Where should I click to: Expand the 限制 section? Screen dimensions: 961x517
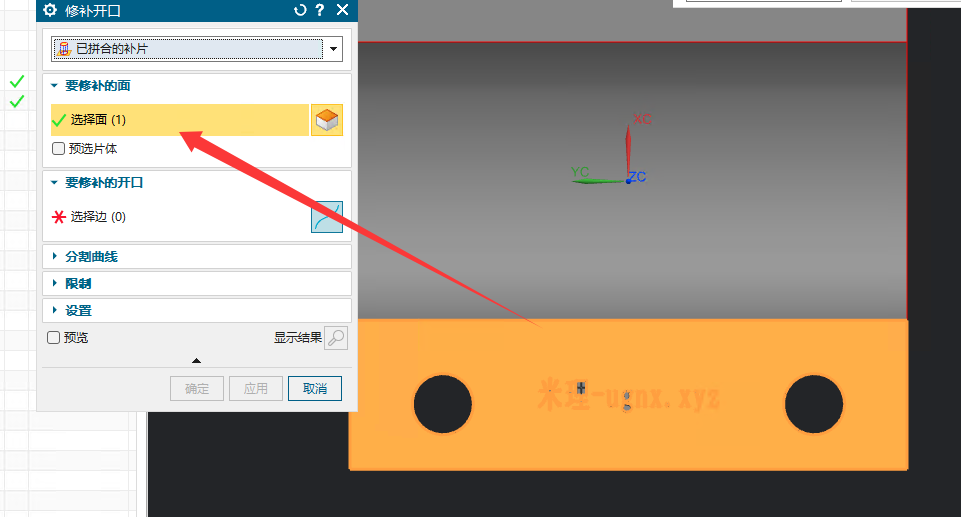pos(55,284)
